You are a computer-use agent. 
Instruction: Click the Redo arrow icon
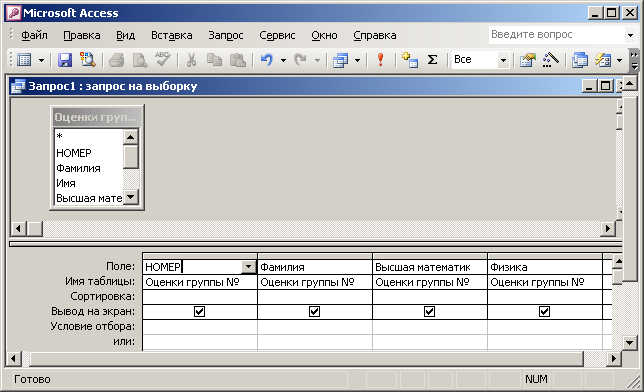tap(301, 60)
